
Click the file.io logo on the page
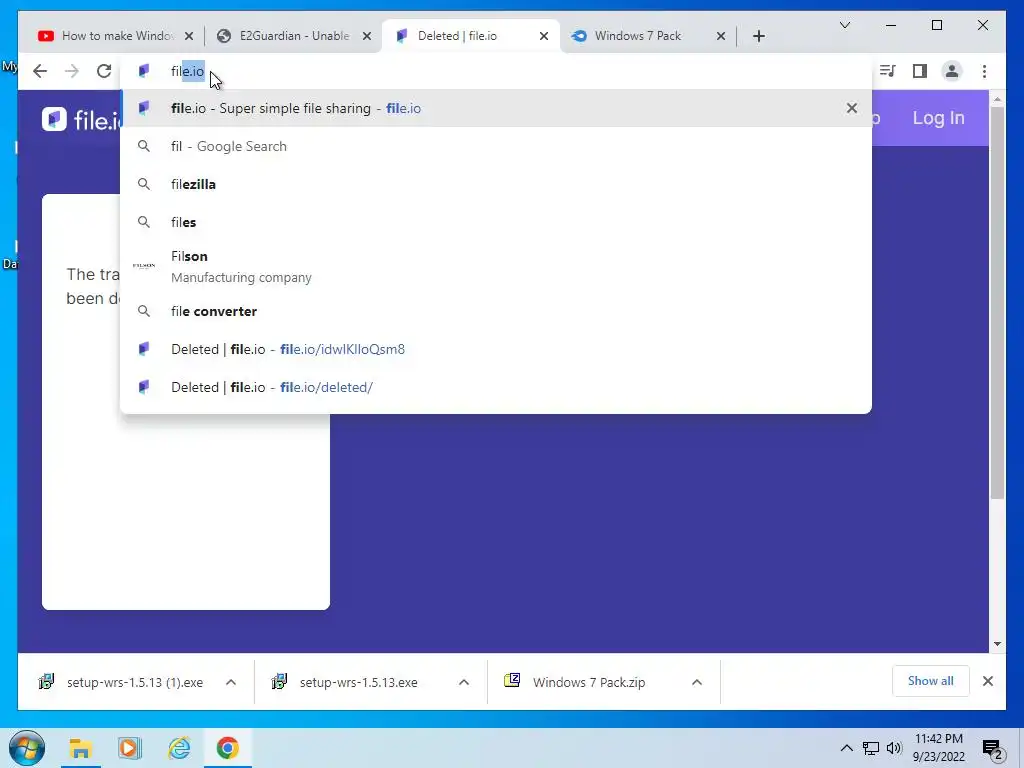pos(80,120)
